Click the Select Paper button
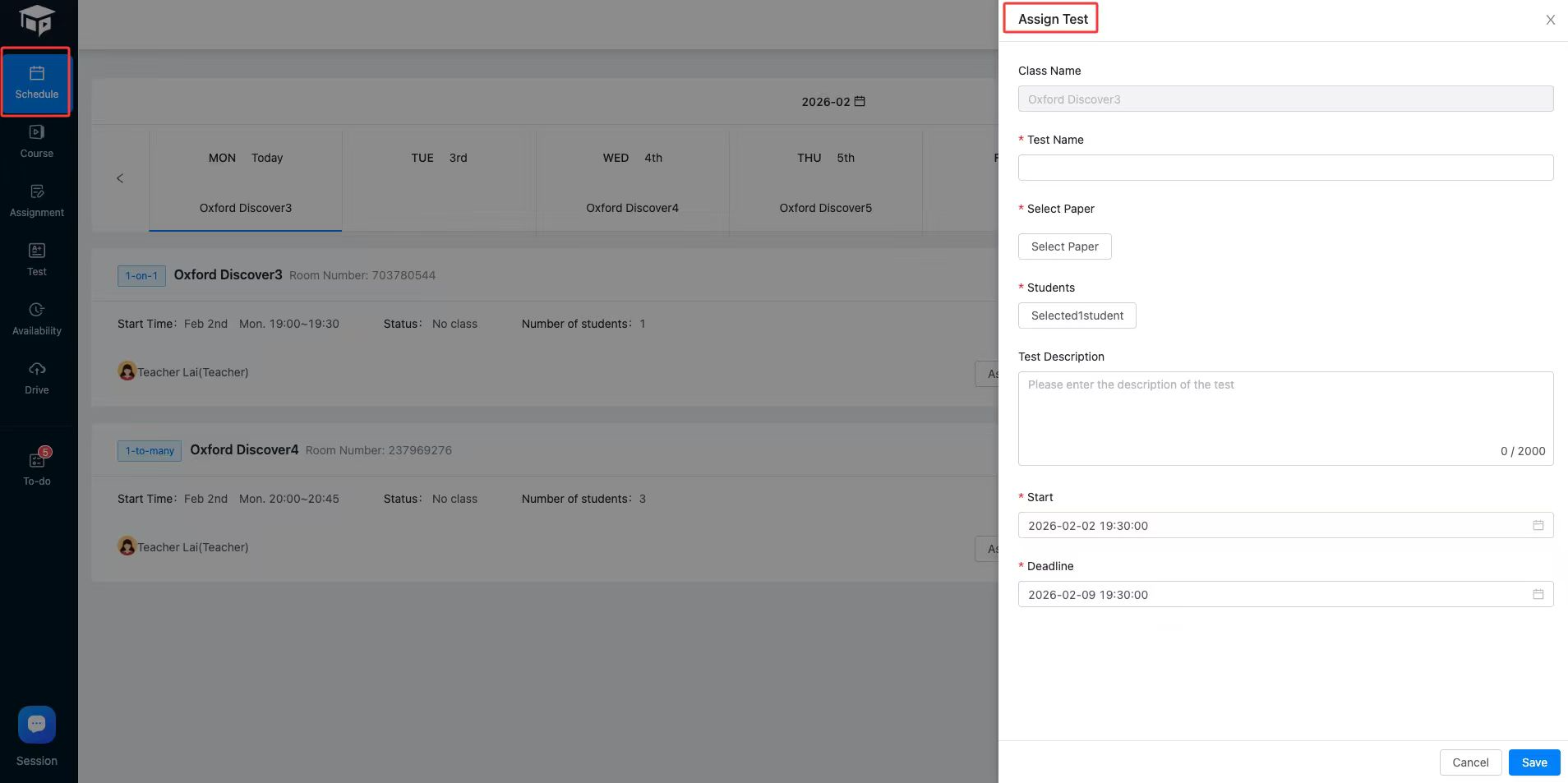The image size is (1568, 783). pos(1064,246)
